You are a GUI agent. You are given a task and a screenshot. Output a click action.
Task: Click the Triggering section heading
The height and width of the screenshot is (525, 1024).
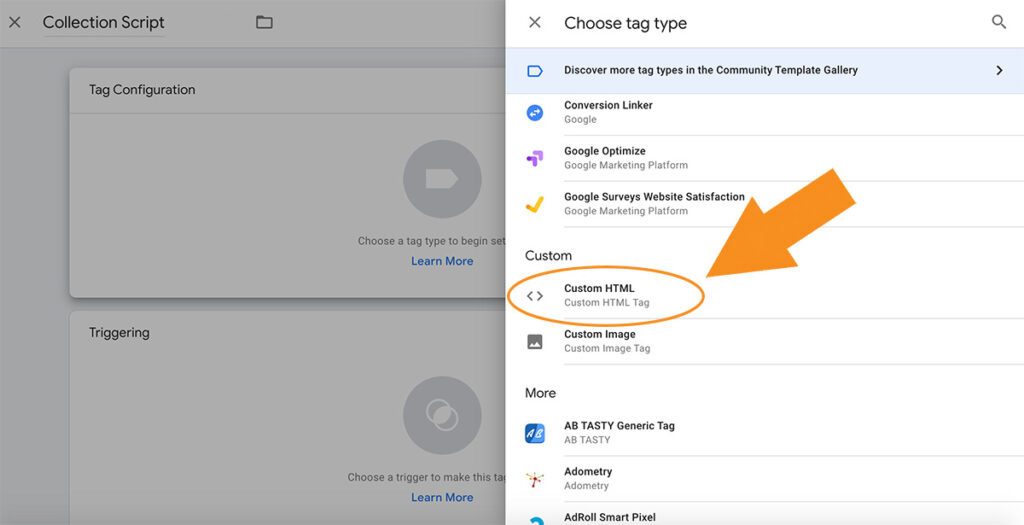pos(119,333)
